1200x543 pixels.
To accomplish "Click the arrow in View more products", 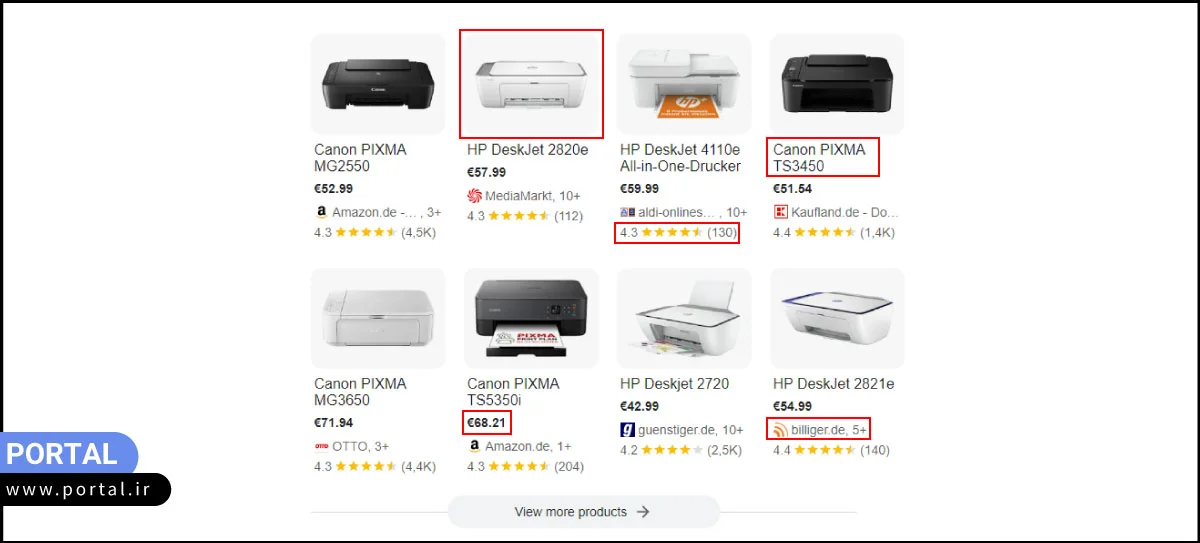I will [643, 512].
